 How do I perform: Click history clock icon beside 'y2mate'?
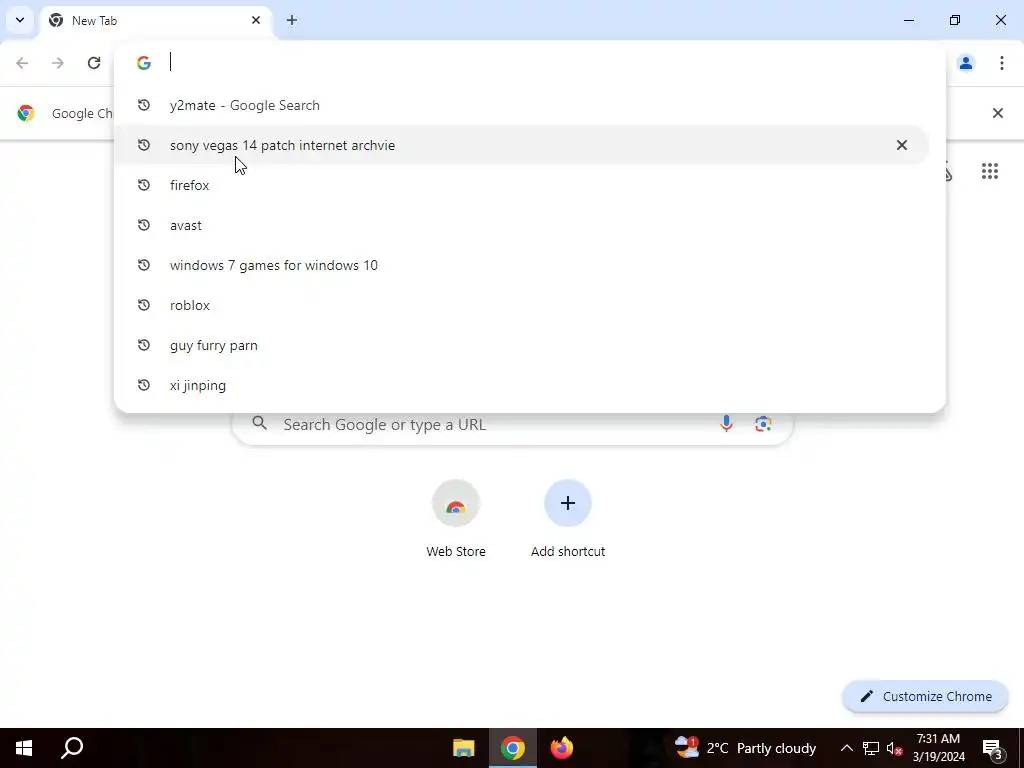(x=144, y=104)
